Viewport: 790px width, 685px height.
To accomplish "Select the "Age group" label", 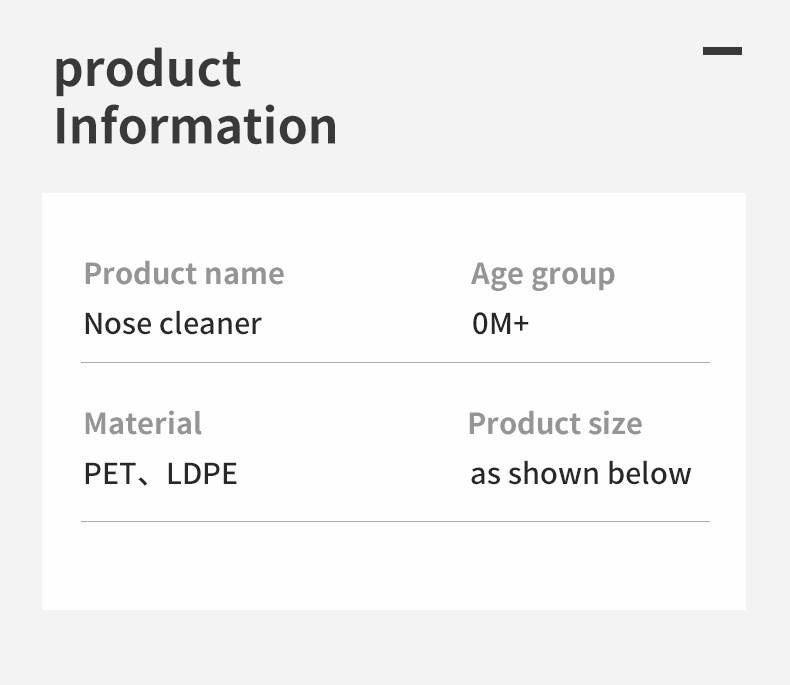I will (543, 274).
